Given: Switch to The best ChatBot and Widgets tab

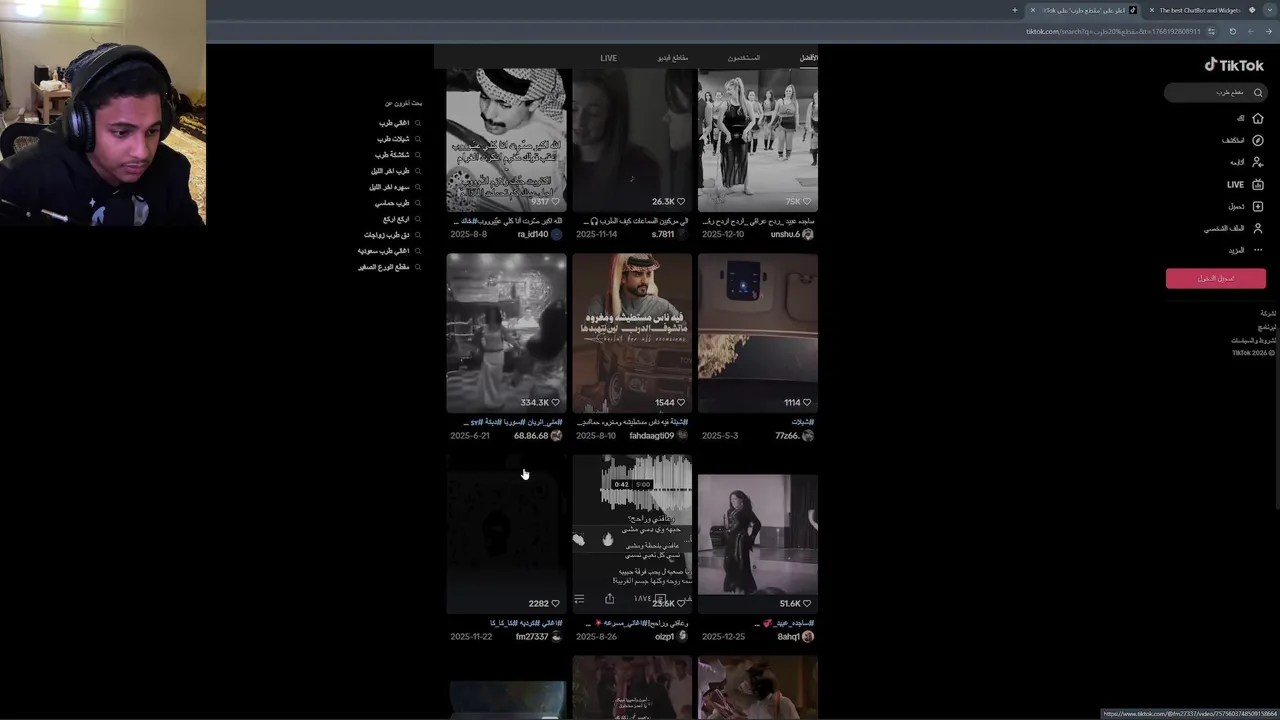Looking at the screenshot, I should 1198,10.
